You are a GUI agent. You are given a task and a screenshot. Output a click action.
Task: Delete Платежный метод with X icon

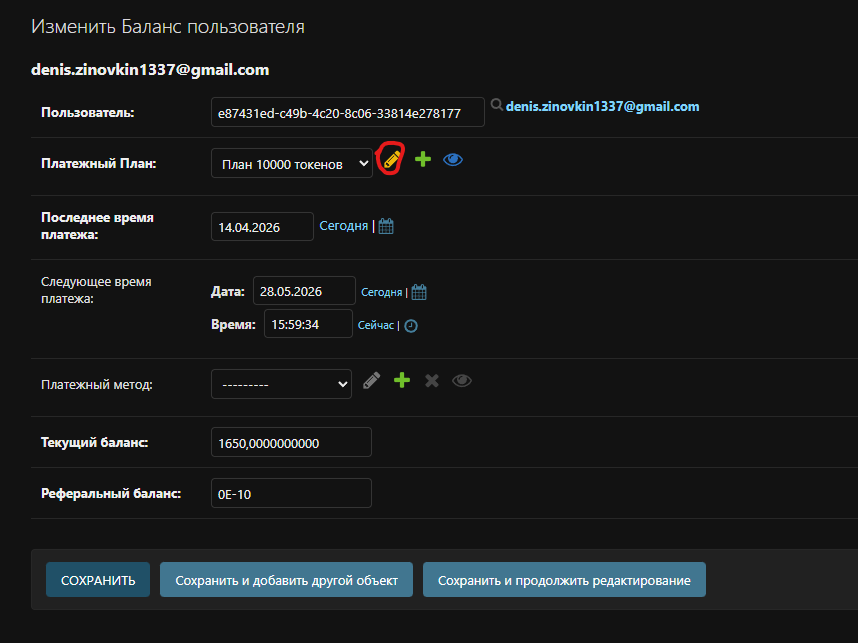432,380
